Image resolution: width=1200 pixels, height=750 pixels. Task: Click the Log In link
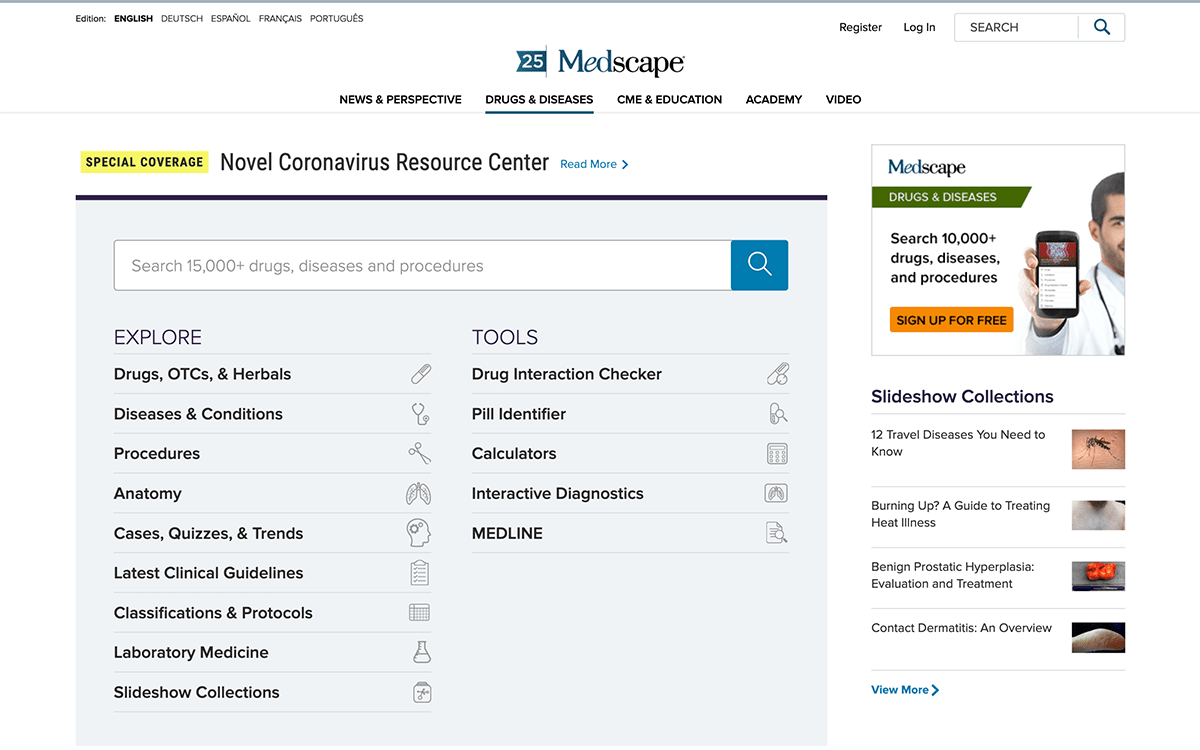coord(919,27)
